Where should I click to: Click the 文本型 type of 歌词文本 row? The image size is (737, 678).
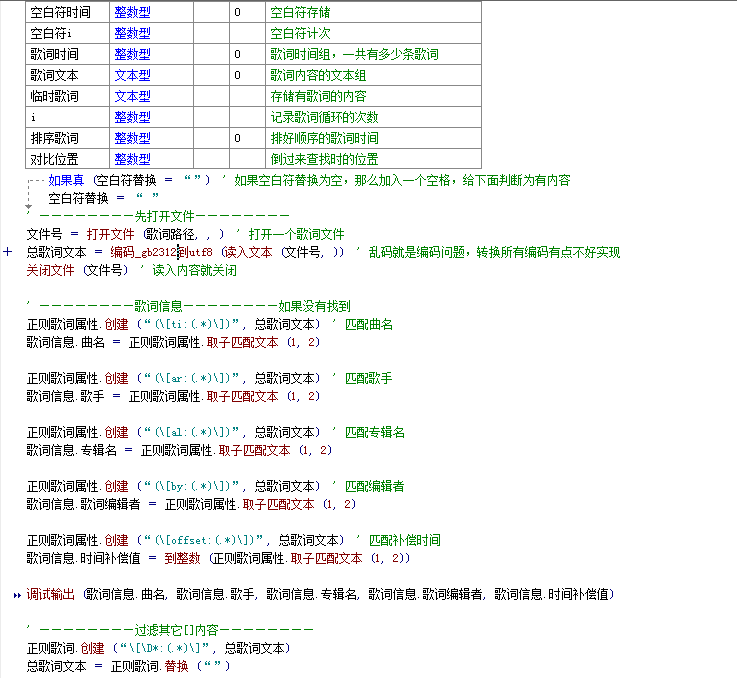pos(133,75)
